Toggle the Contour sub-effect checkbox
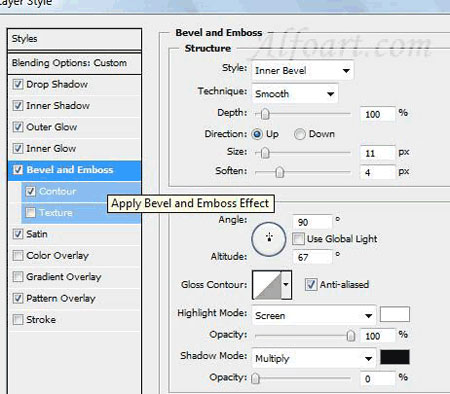This screenshot has width=450, height=394. click(x=30, y=191)
